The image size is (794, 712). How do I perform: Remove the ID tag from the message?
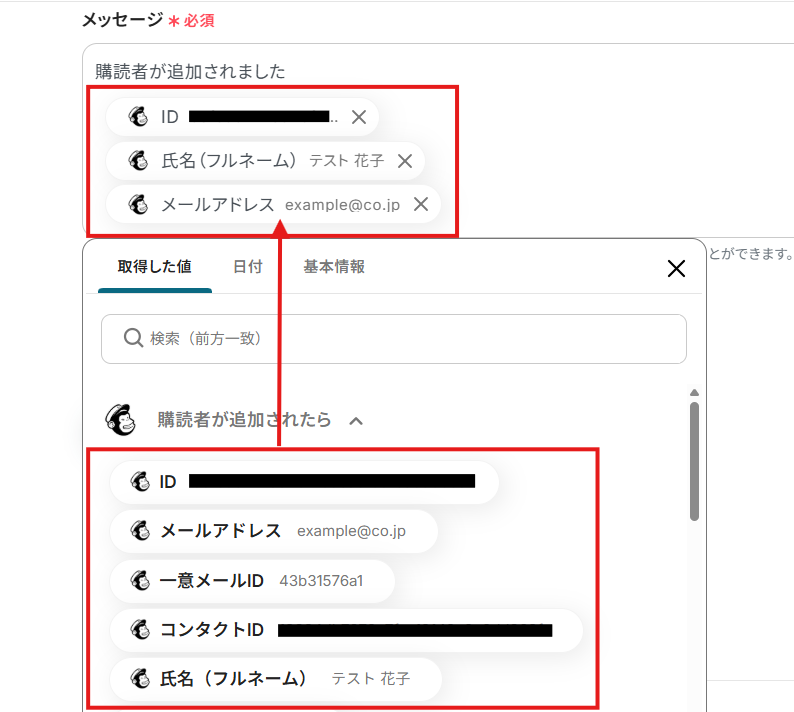[359, 117]
